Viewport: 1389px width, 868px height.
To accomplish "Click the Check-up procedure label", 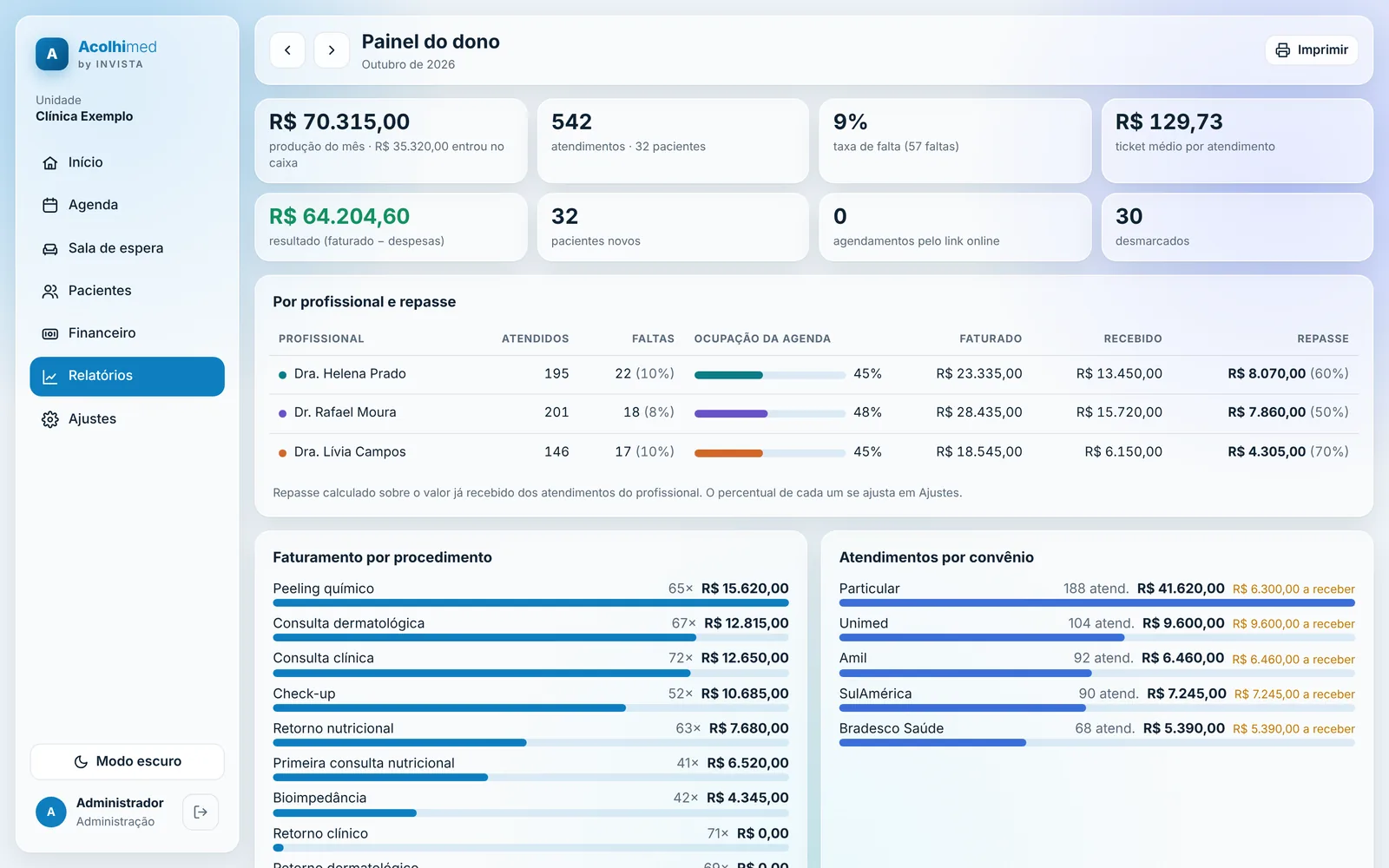I will [x=305, y=694].
